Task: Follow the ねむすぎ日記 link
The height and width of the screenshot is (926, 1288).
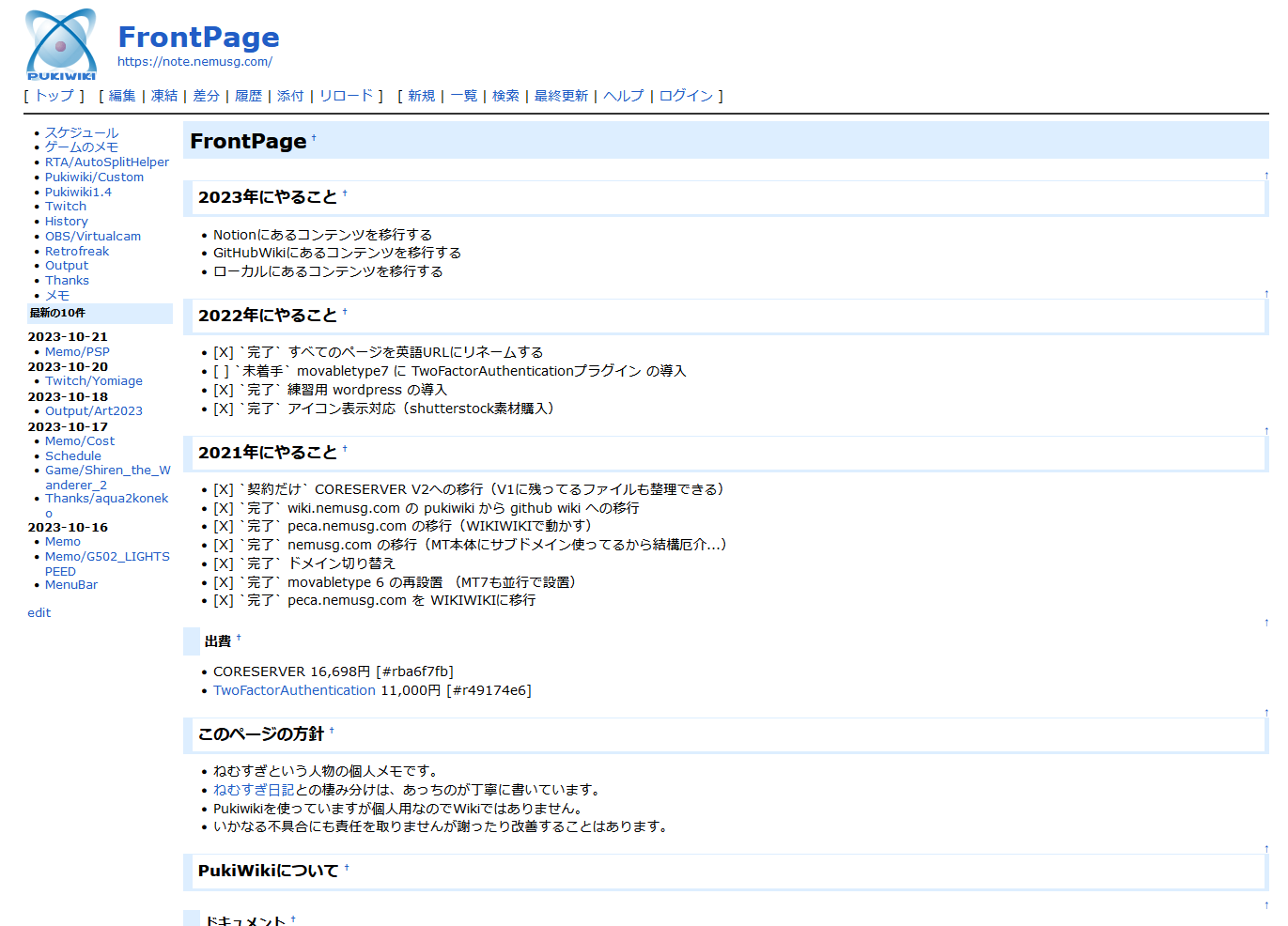Action: 254,790
